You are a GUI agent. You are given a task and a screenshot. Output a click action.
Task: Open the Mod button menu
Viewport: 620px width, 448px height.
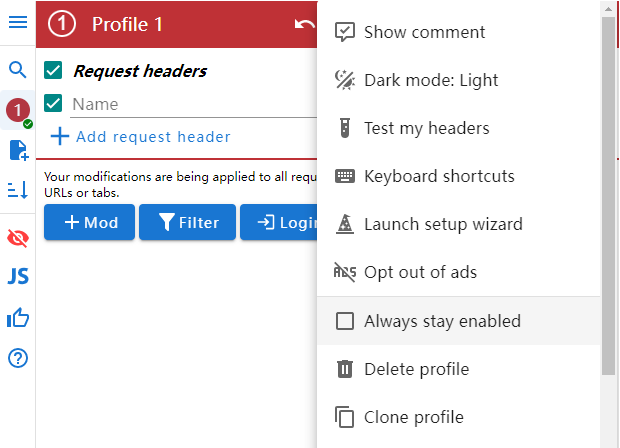tap(90, 222)
